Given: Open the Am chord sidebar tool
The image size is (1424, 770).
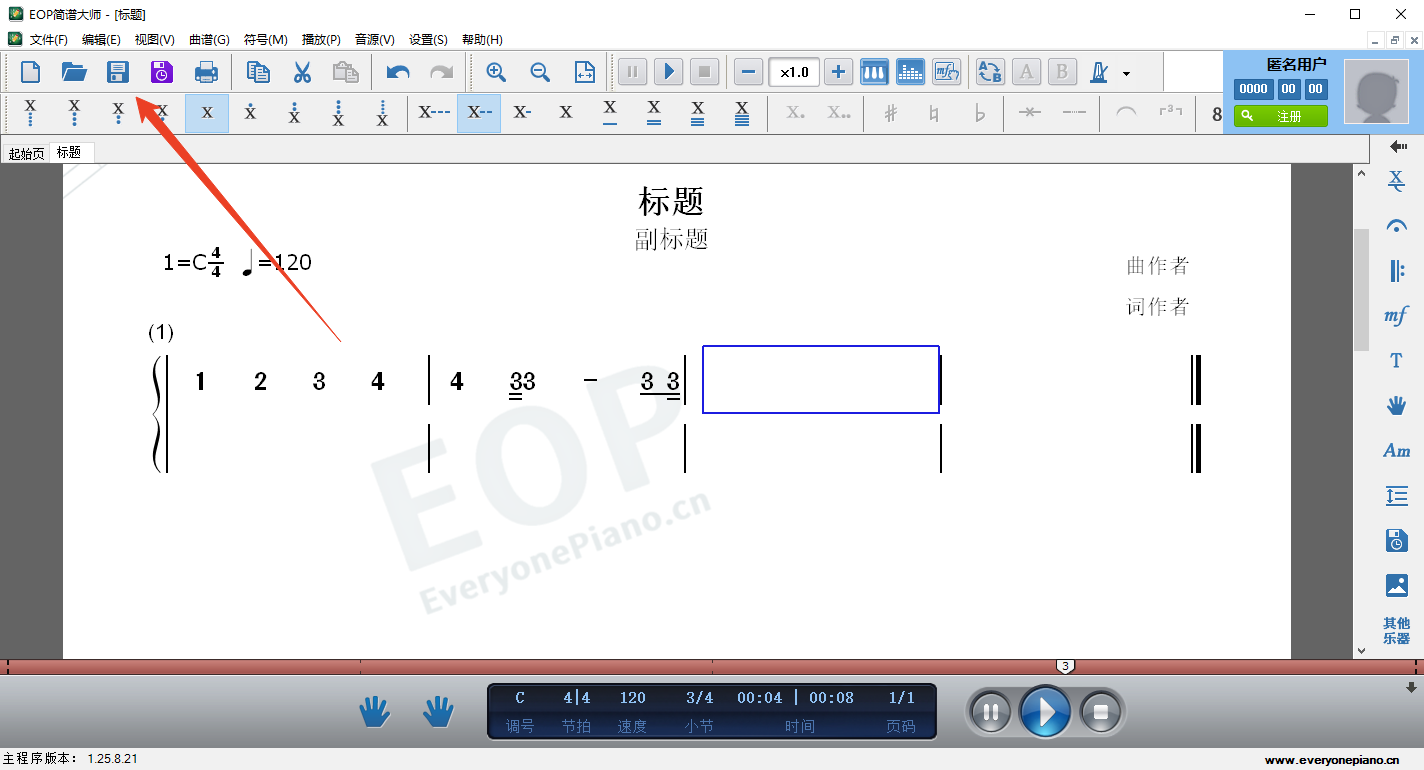Looking at the screenshot, I should [x=1397, y=451].
